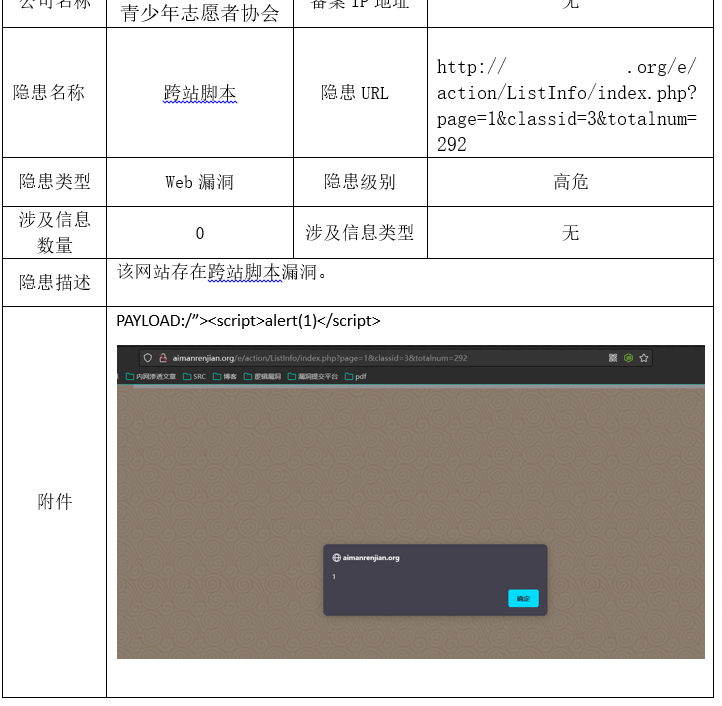Image resolution: width=722 pixels, height=706 pixels.
Task: Click the 隐患描述 label cell
Action: pos(55,283)
